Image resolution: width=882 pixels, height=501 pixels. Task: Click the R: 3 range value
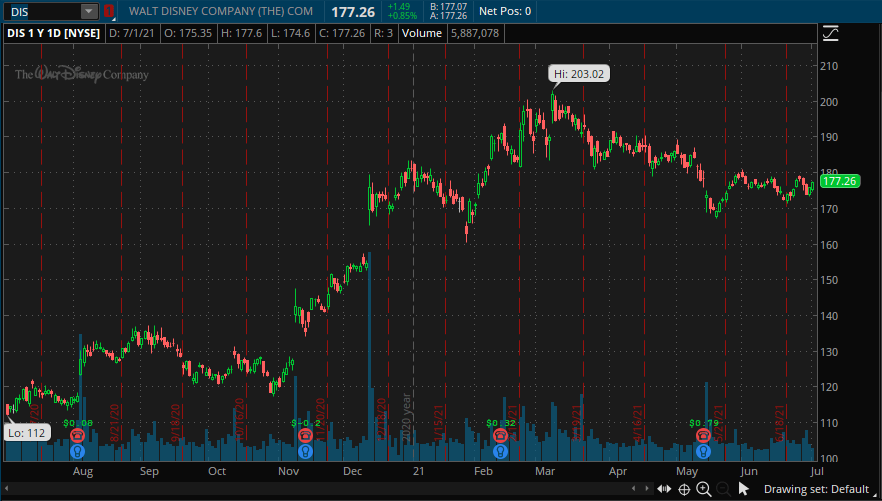point(383,33)
